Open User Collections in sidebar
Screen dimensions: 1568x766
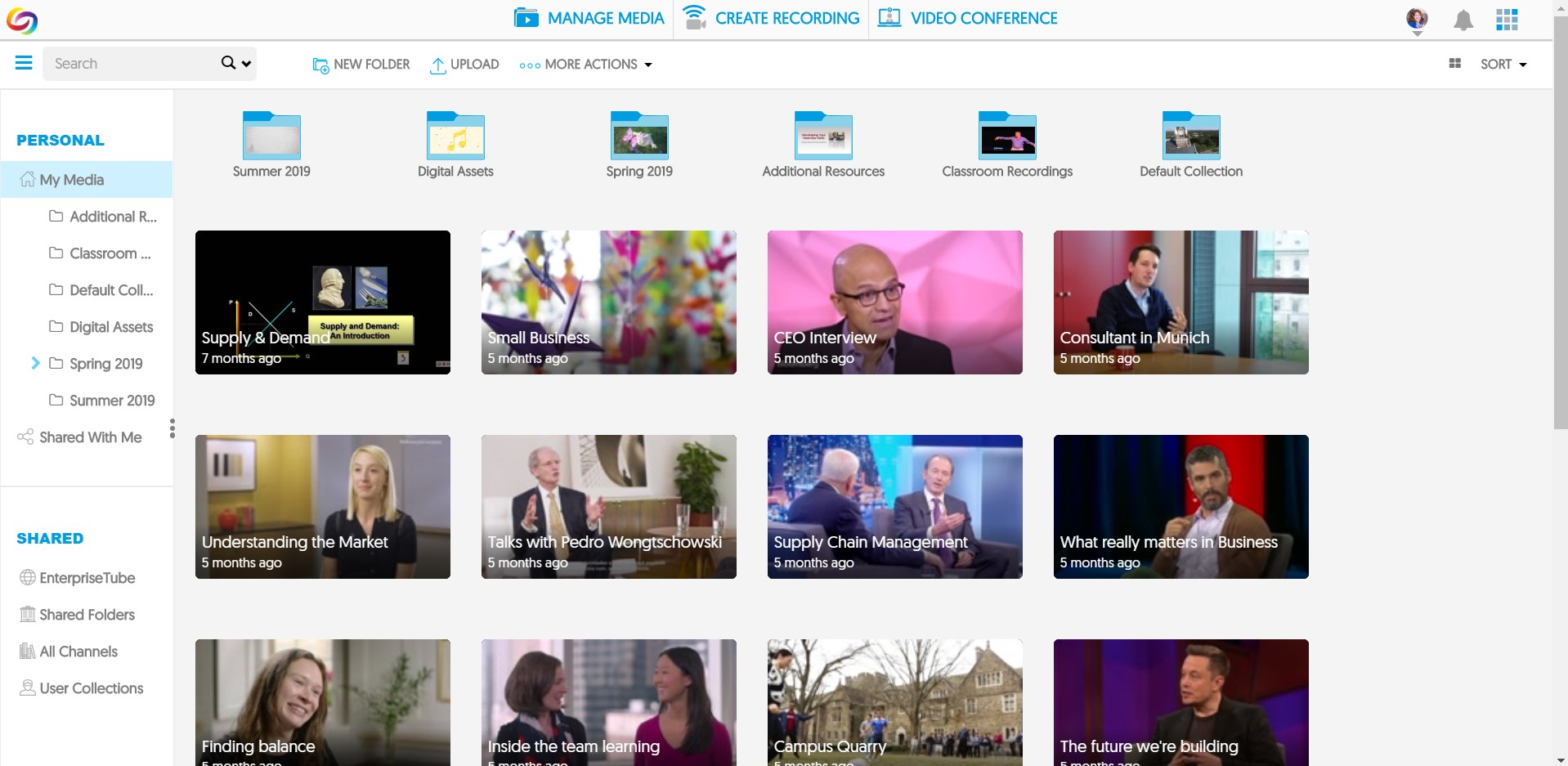(82, 688)
